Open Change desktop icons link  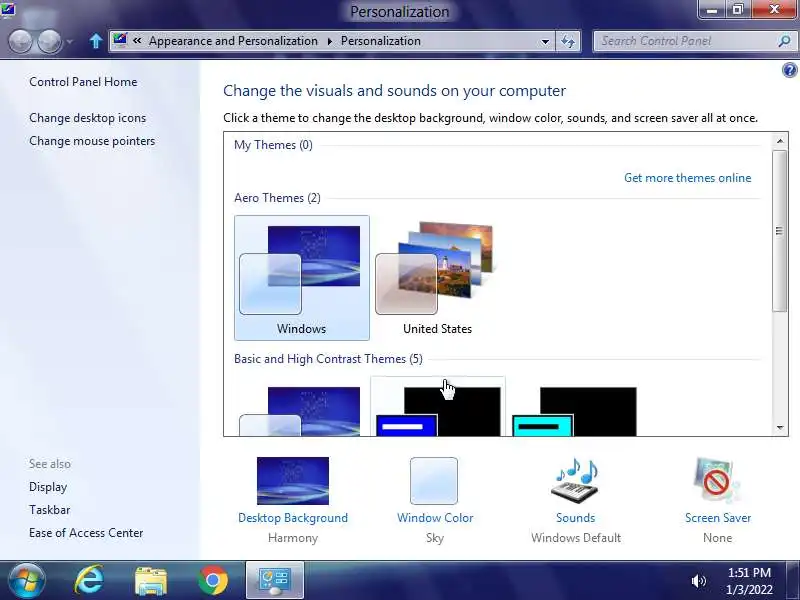[87, 118]
